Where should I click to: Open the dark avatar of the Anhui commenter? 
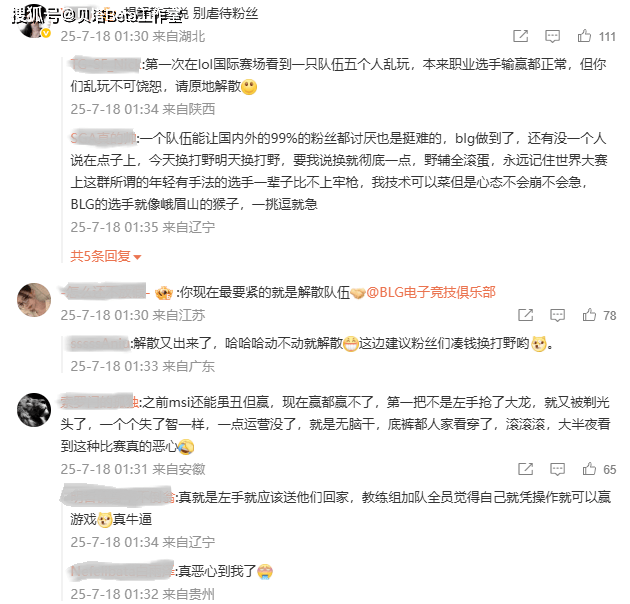(x=34, y=409)
